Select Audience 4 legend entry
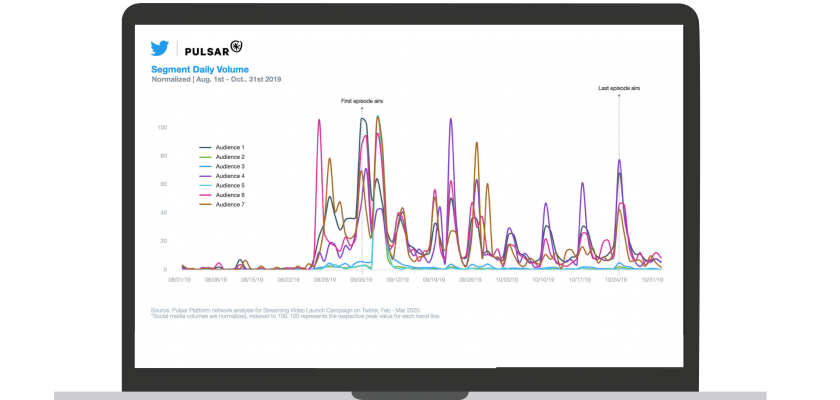 [230, 176]
